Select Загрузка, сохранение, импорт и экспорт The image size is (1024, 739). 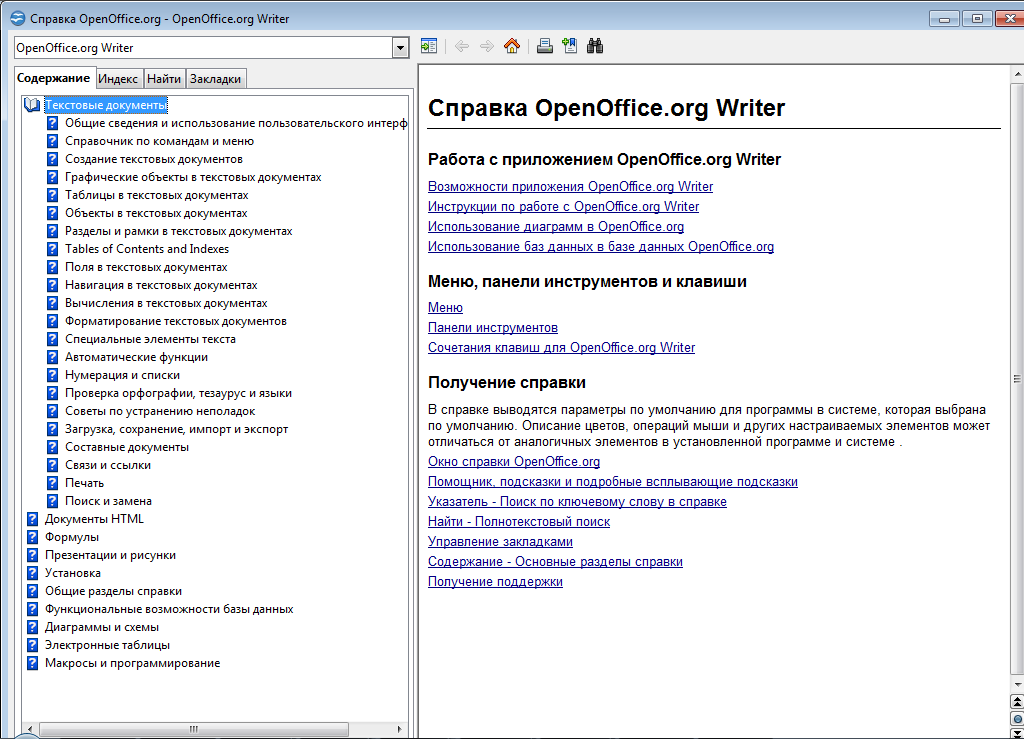[176, 429]
